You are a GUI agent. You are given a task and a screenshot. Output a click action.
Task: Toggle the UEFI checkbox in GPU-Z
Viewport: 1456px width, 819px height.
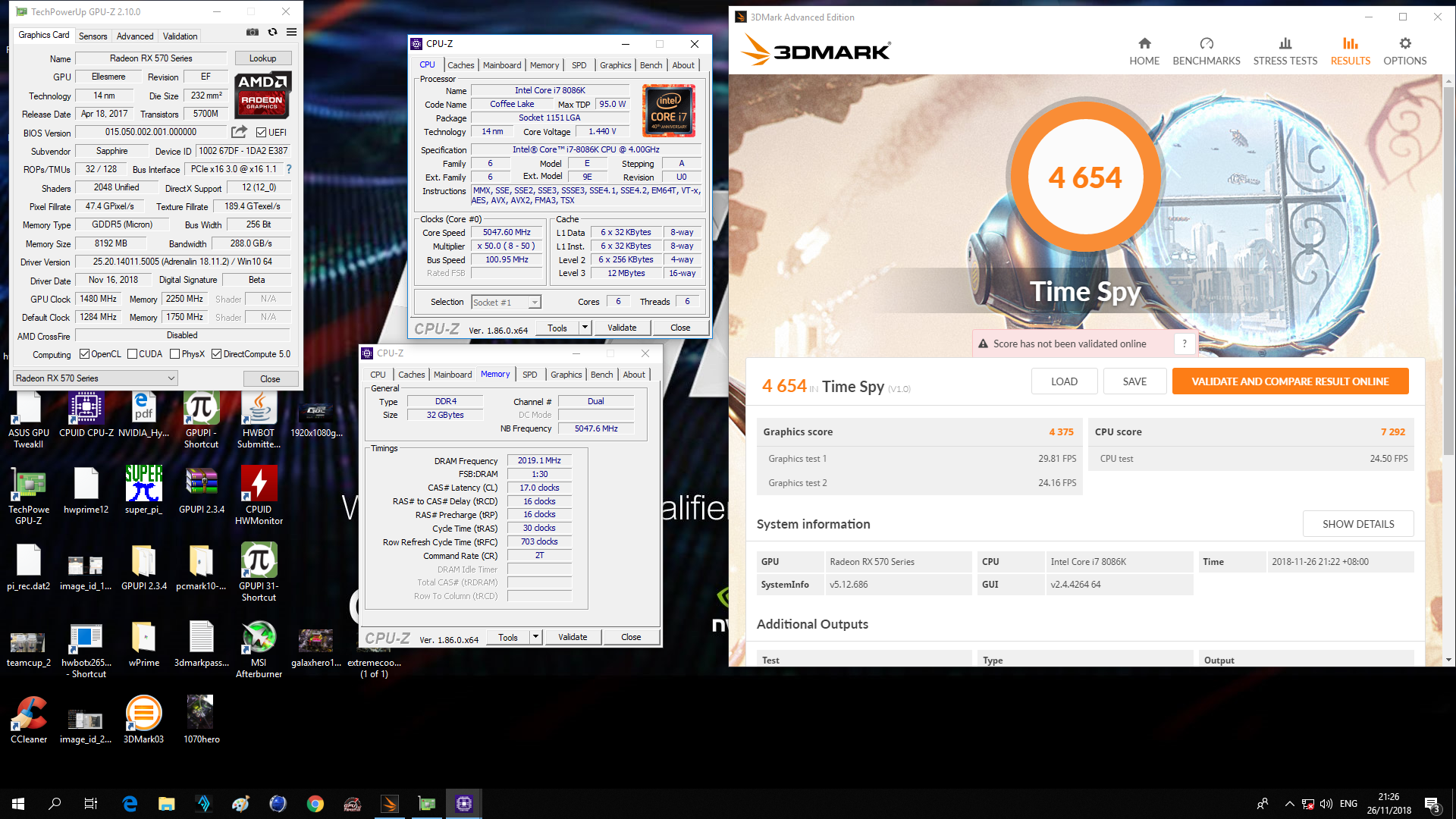261,133
